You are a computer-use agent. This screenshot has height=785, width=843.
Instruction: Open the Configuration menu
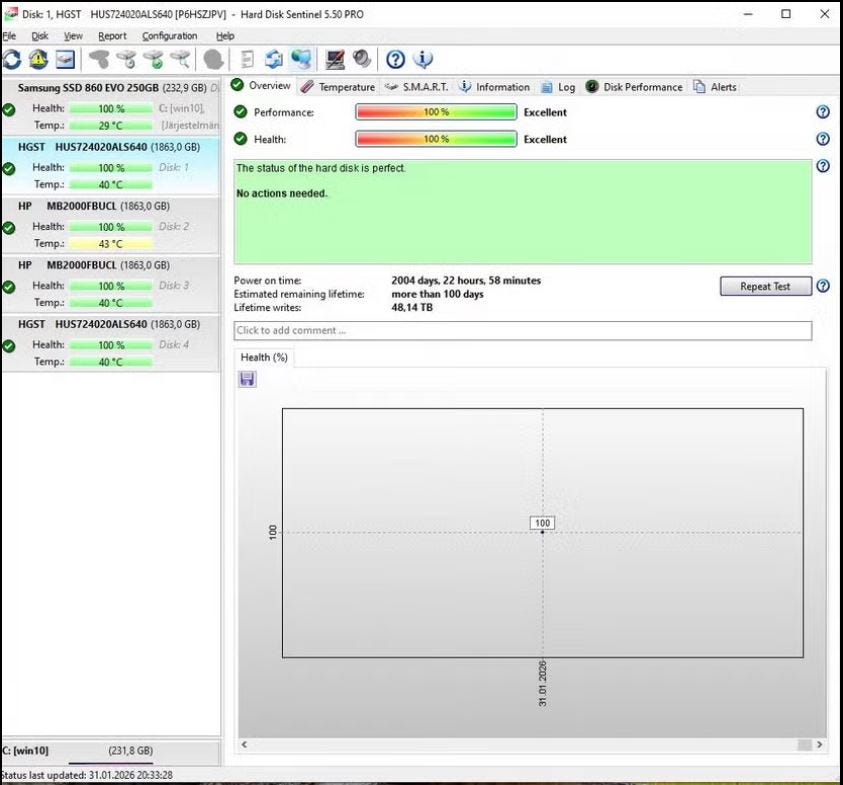pos(169,36)
